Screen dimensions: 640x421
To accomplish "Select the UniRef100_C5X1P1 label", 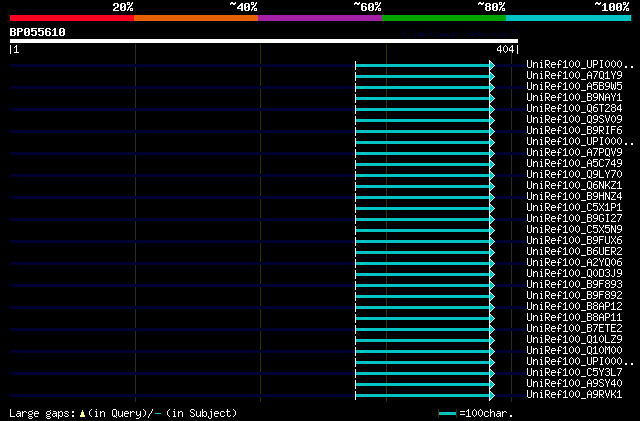I will [574, 208].
